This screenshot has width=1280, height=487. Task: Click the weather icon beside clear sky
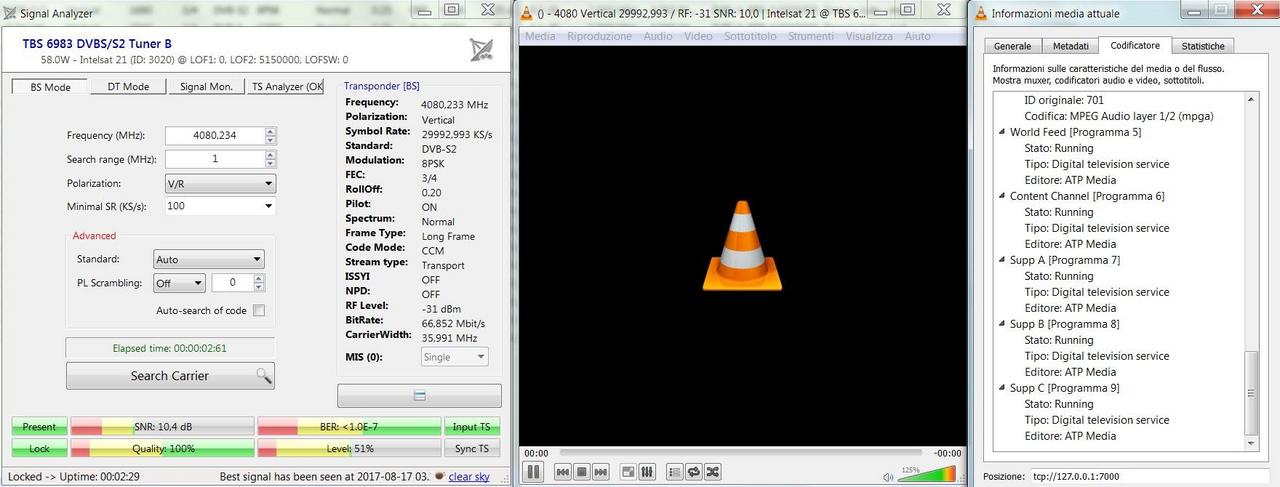point(440,476)
